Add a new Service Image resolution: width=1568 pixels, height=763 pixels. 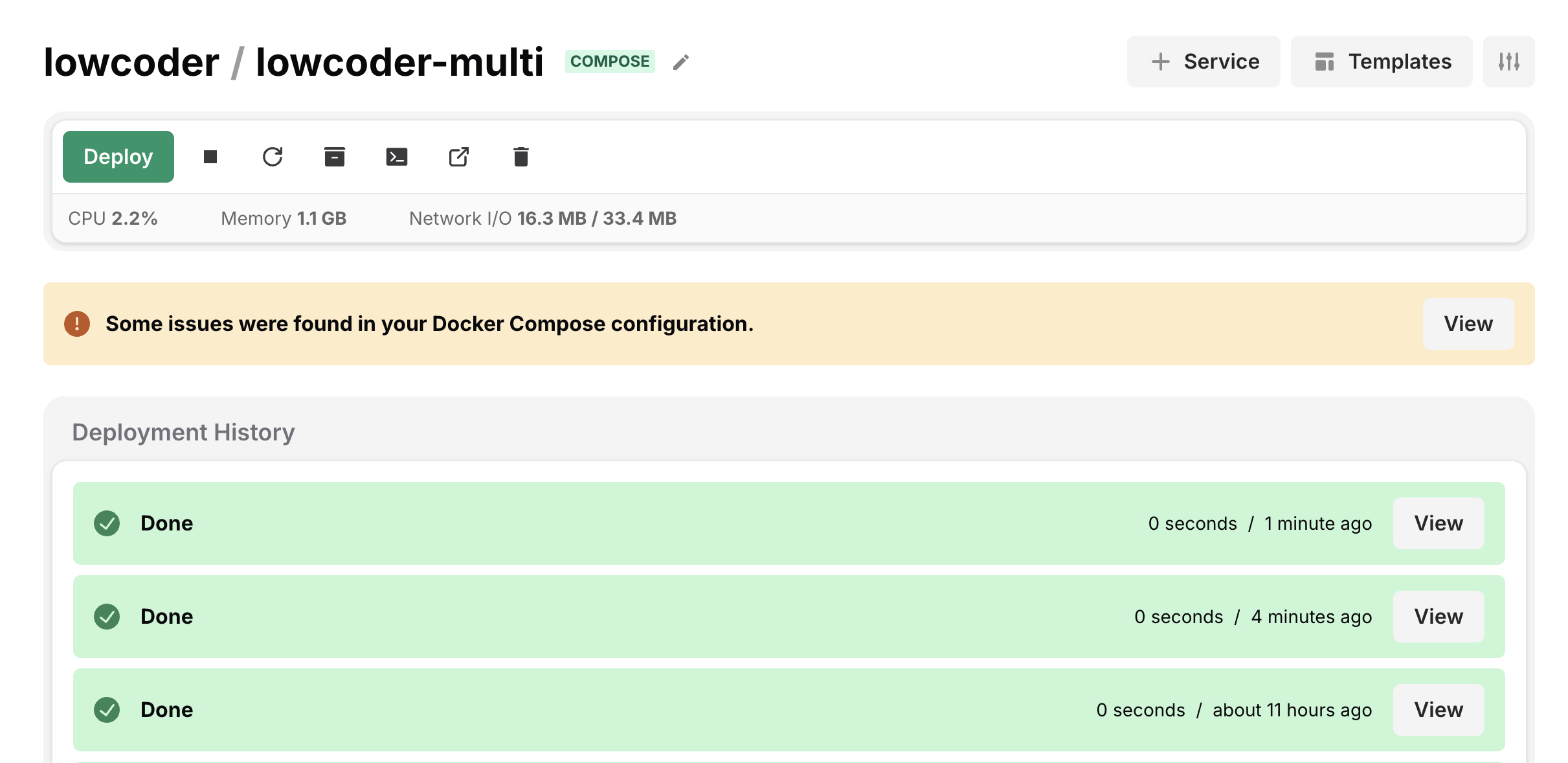(x=1204, y=62)
